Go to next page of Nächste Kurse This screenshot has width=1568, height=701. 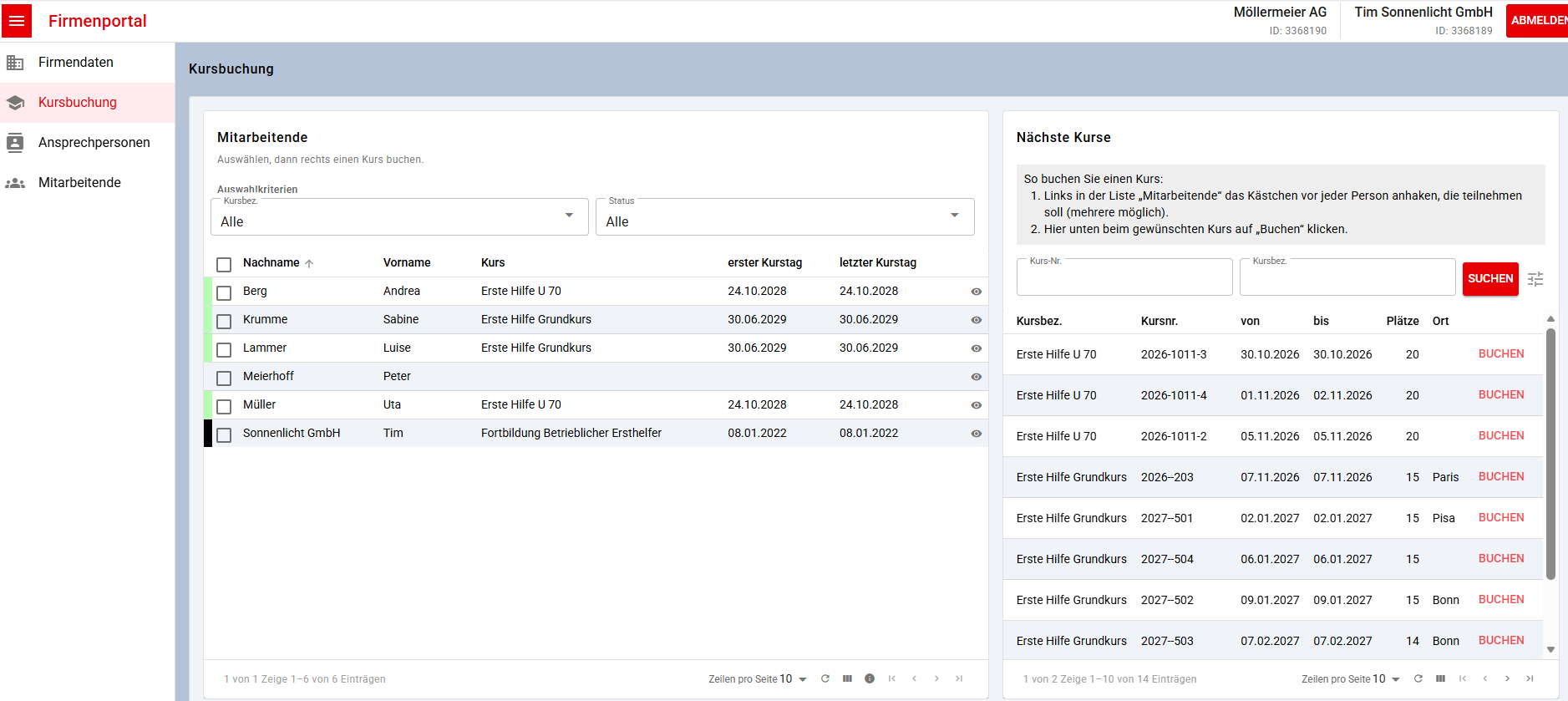tap(1507, 678)
